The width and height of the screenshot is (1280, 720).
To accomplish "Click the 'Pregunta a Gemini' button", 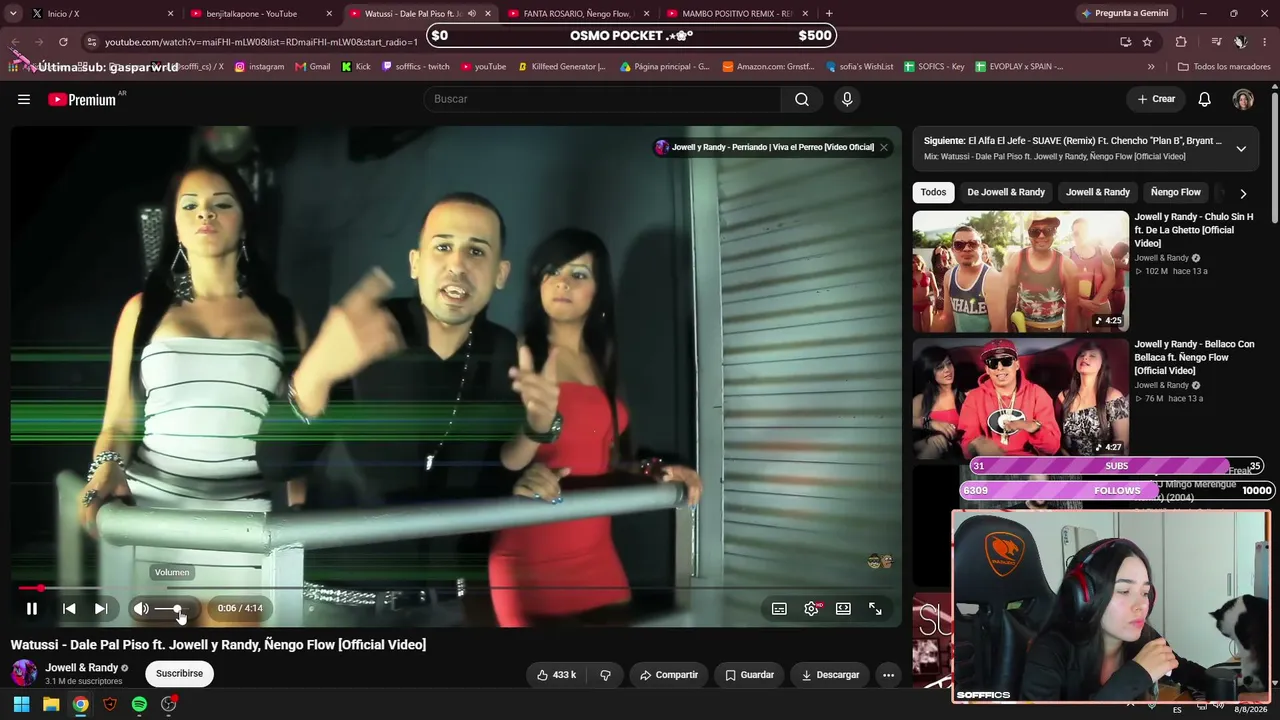I will (x=1125, y=14).
